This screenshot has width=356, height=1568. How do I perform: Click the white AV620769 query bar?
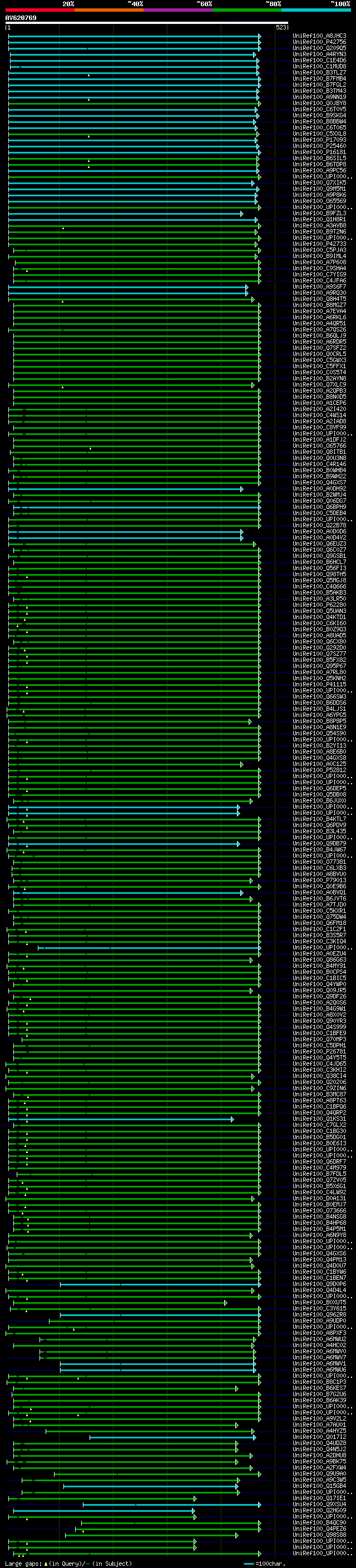146,22
